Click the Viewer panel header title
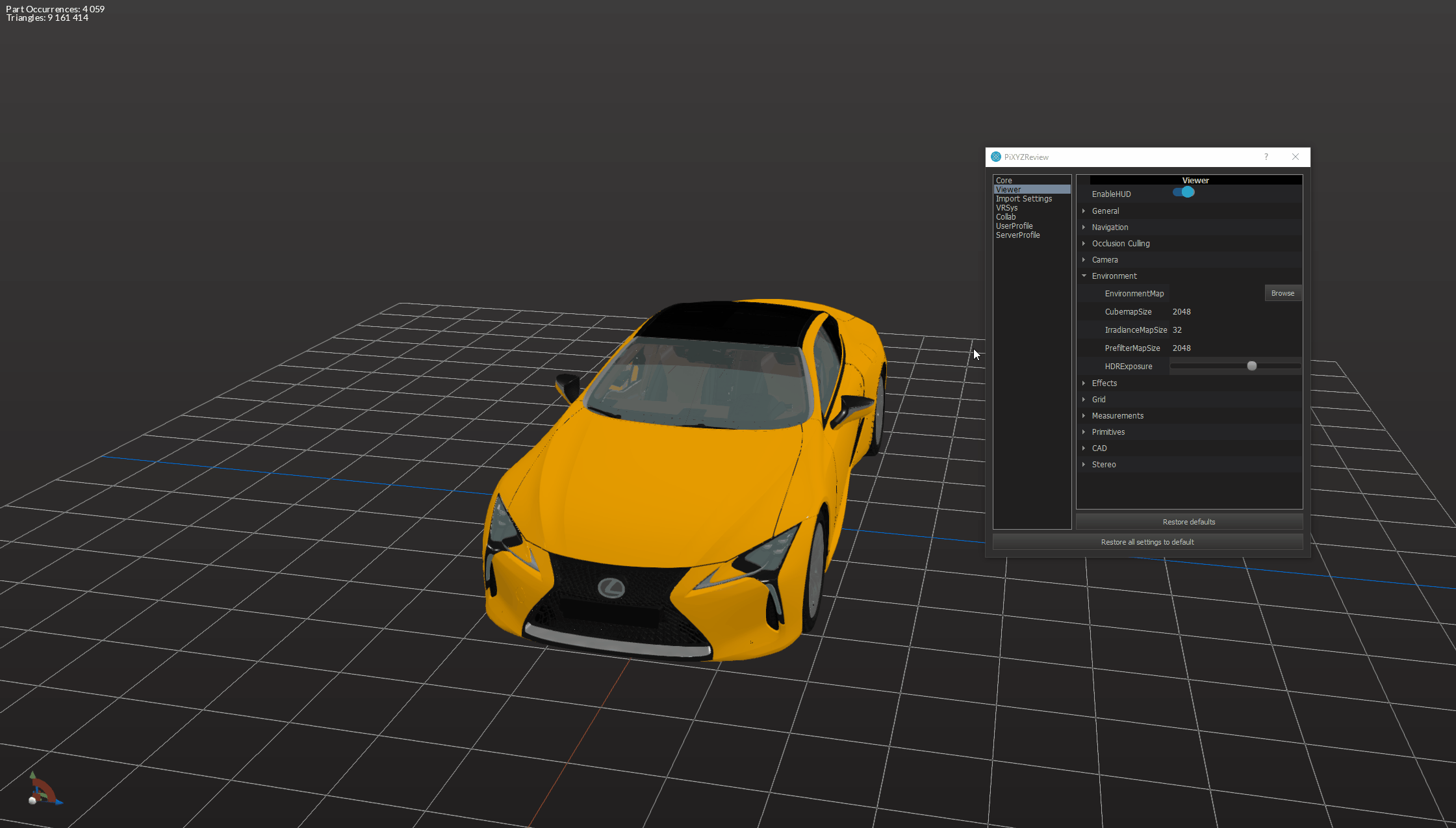1456x828 pixels. coord(1195,180)
